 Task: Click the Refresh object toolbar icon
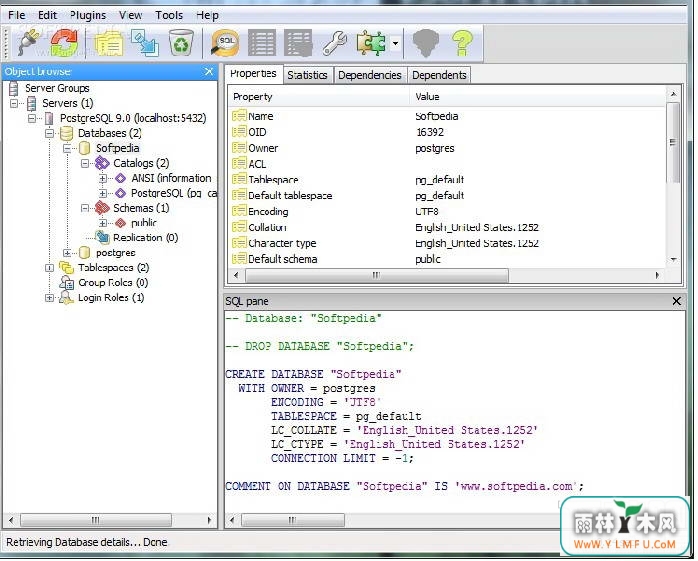(x=64, y=43)
